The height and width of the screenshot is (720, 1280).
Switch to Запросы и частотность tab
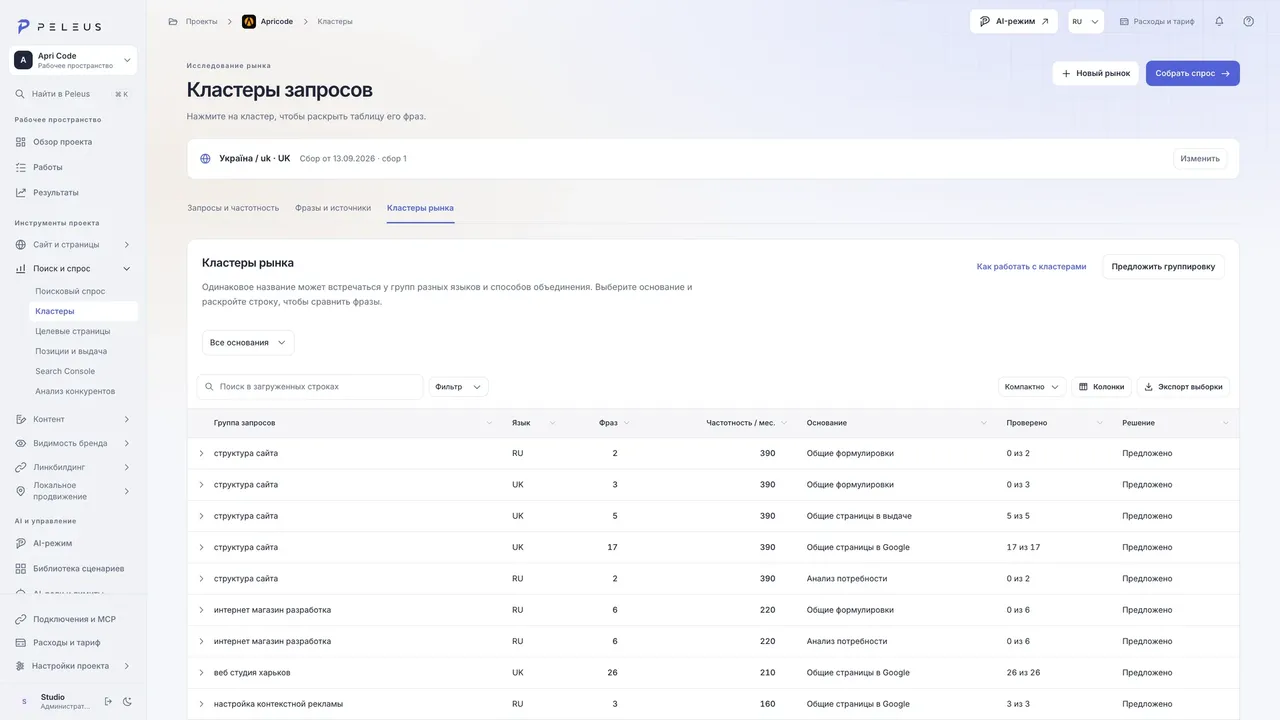(x=233, y=208)
